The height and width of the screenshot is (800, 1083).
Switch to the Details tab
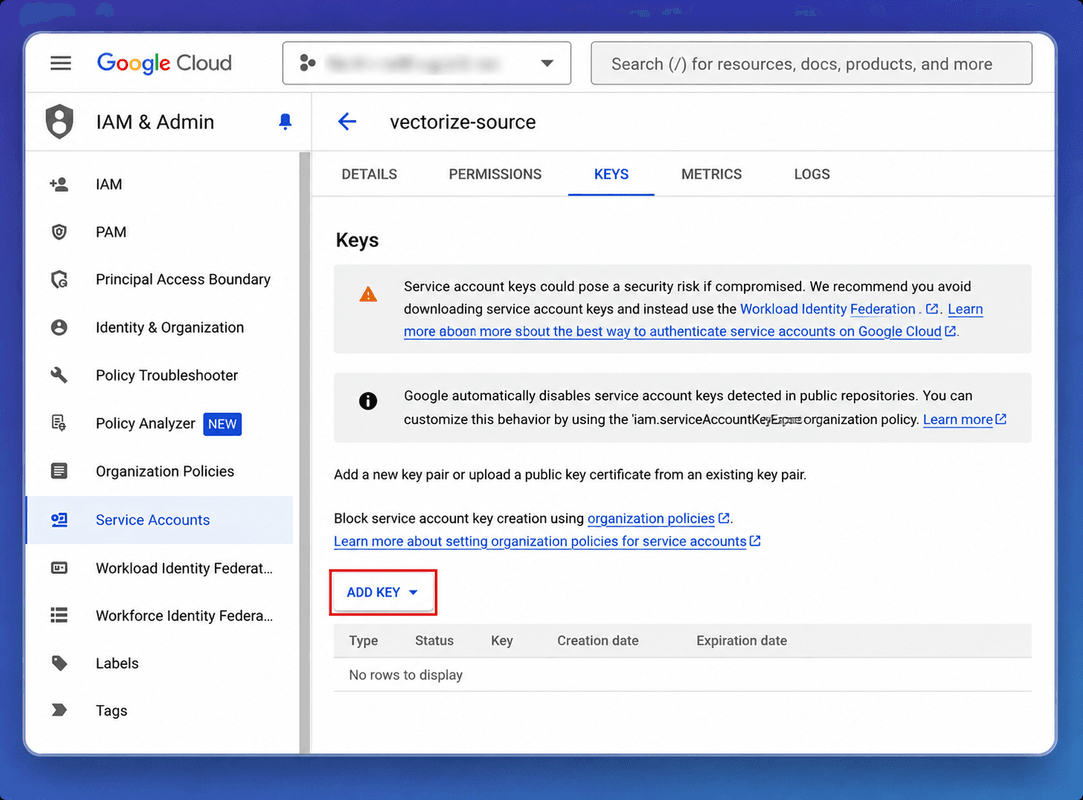(369, 174)
